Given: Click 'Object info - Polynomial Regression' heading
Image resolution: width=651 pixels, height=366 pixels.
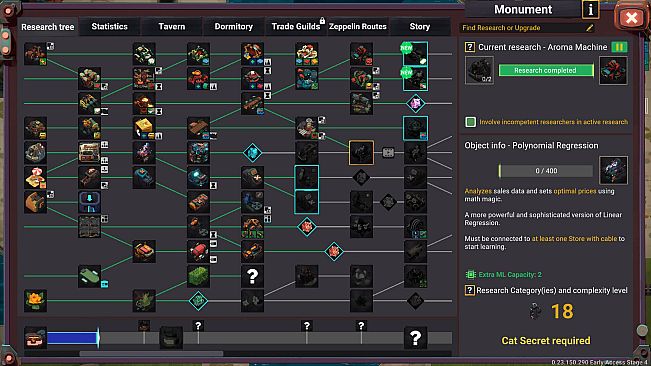Looking at the screenshot, I should coord(531,145).
